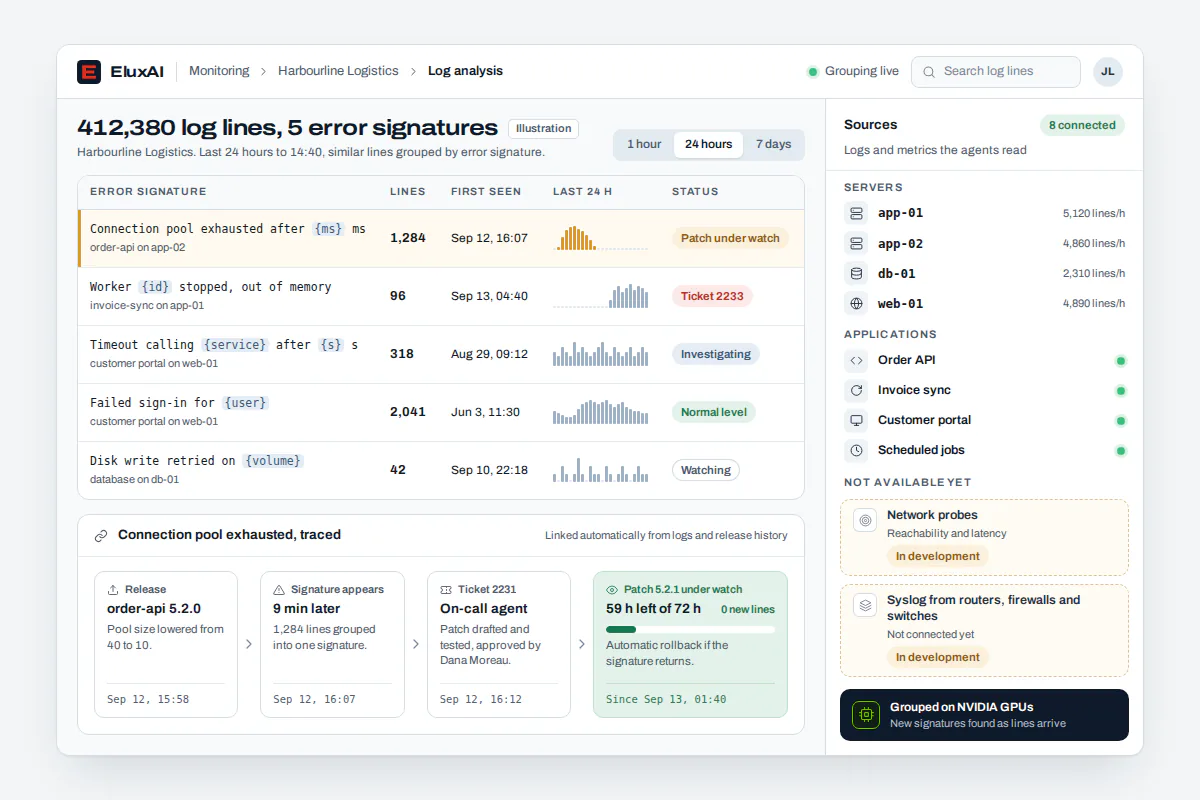Click the Normal level status badge

[714, 412]
